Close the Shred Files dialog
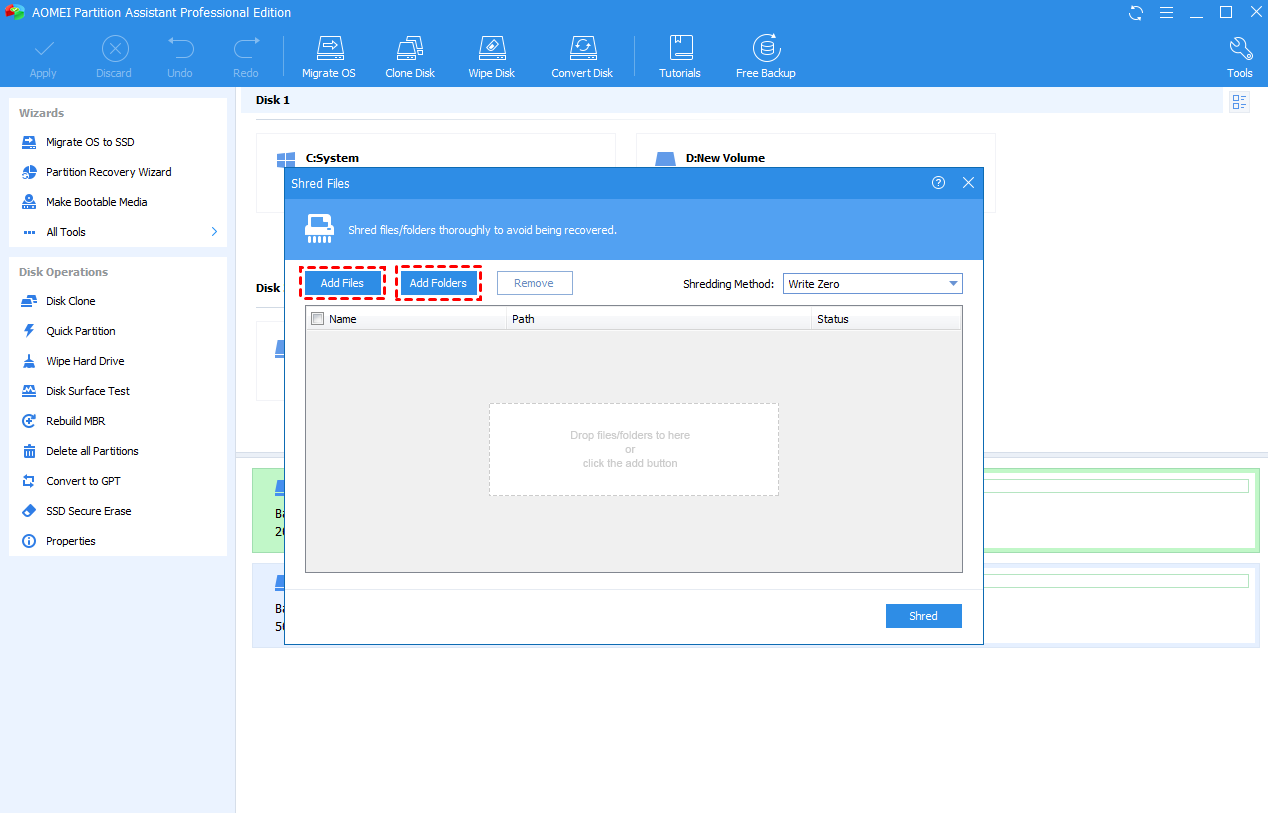 [x=968, y=183]
